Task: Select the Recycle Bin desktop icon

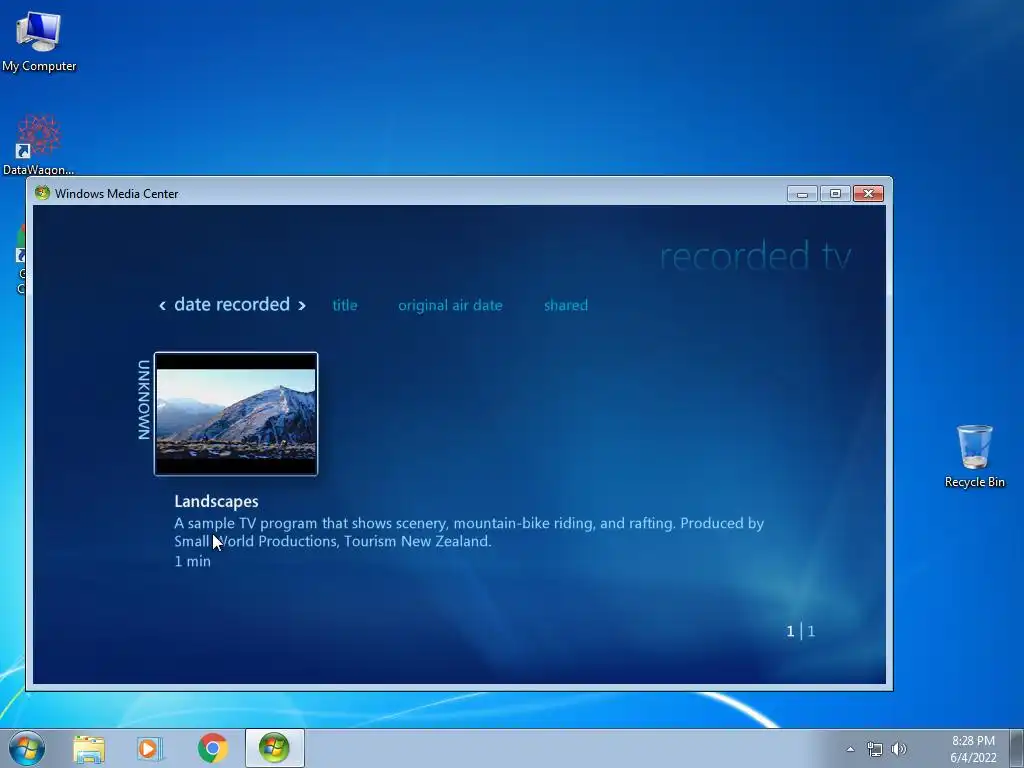Action: click(x=974, y=456)
